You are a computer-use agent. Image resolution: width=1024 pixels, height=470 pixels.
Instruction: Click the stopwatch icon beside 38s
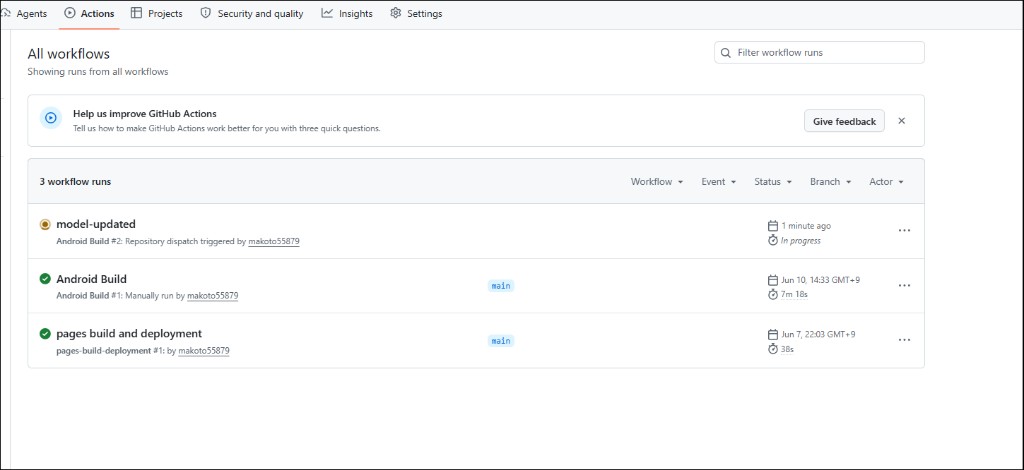coord(773,349)
